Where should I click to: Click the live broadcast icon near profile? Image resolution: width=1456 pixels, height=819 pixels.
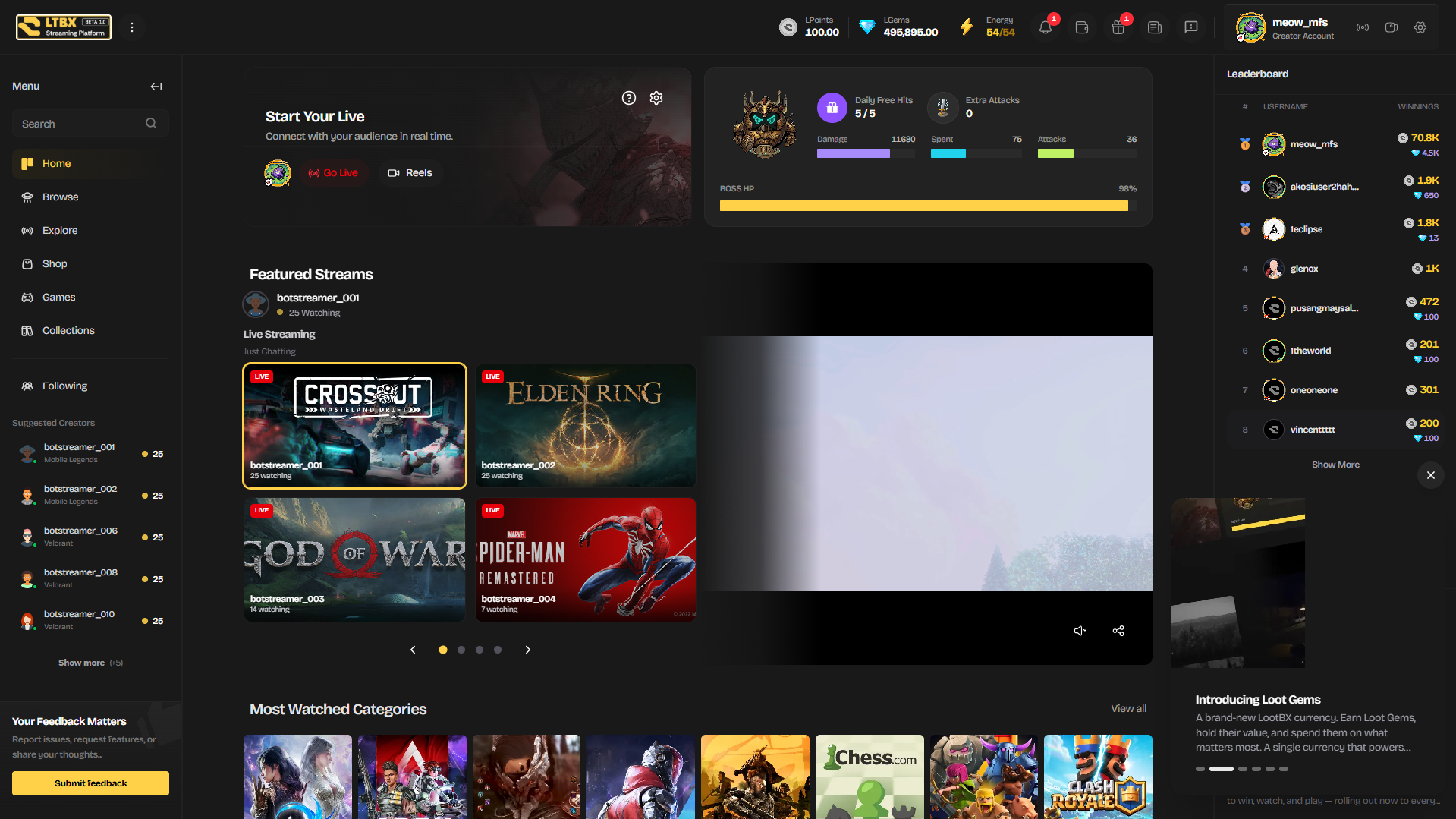pyautogui.click(x=1363, y=27)
